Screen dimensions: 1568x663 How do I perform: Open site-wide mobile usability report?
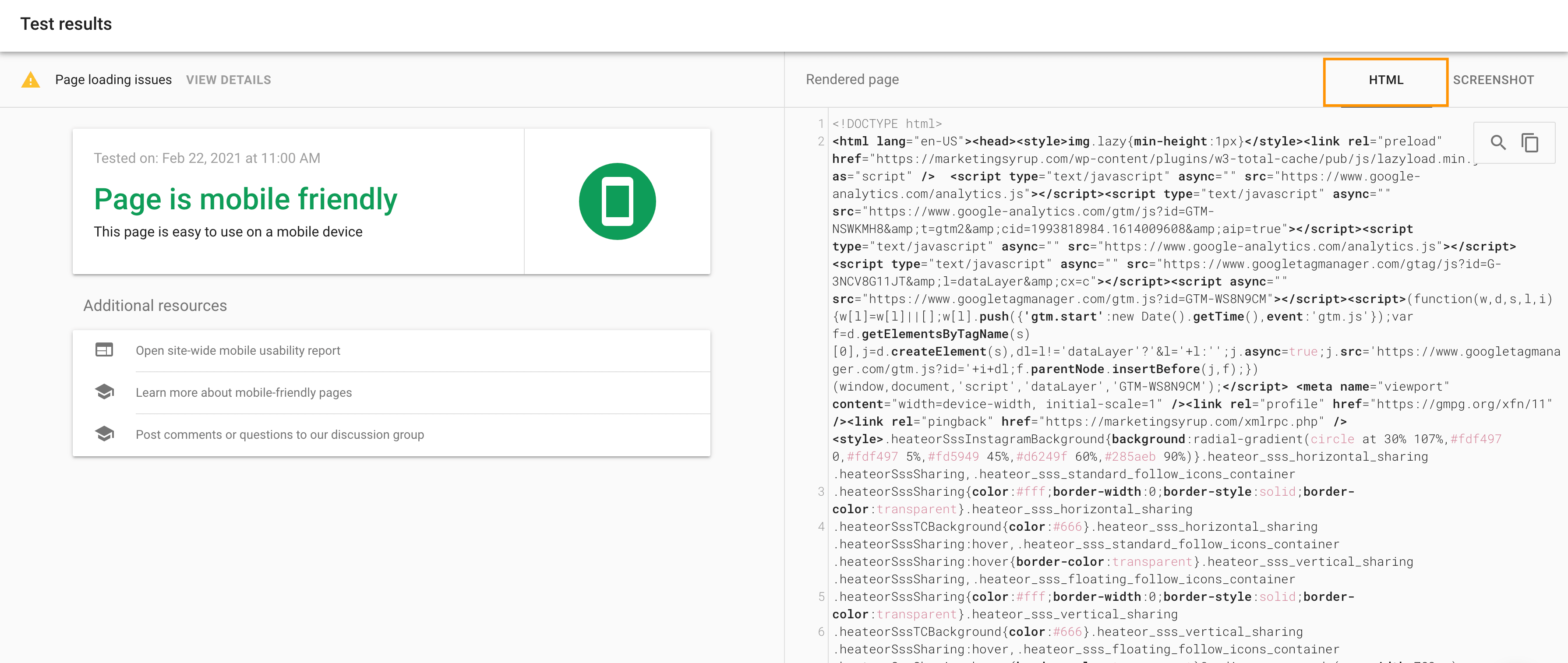pyautogui.click(x=238, y=350)
